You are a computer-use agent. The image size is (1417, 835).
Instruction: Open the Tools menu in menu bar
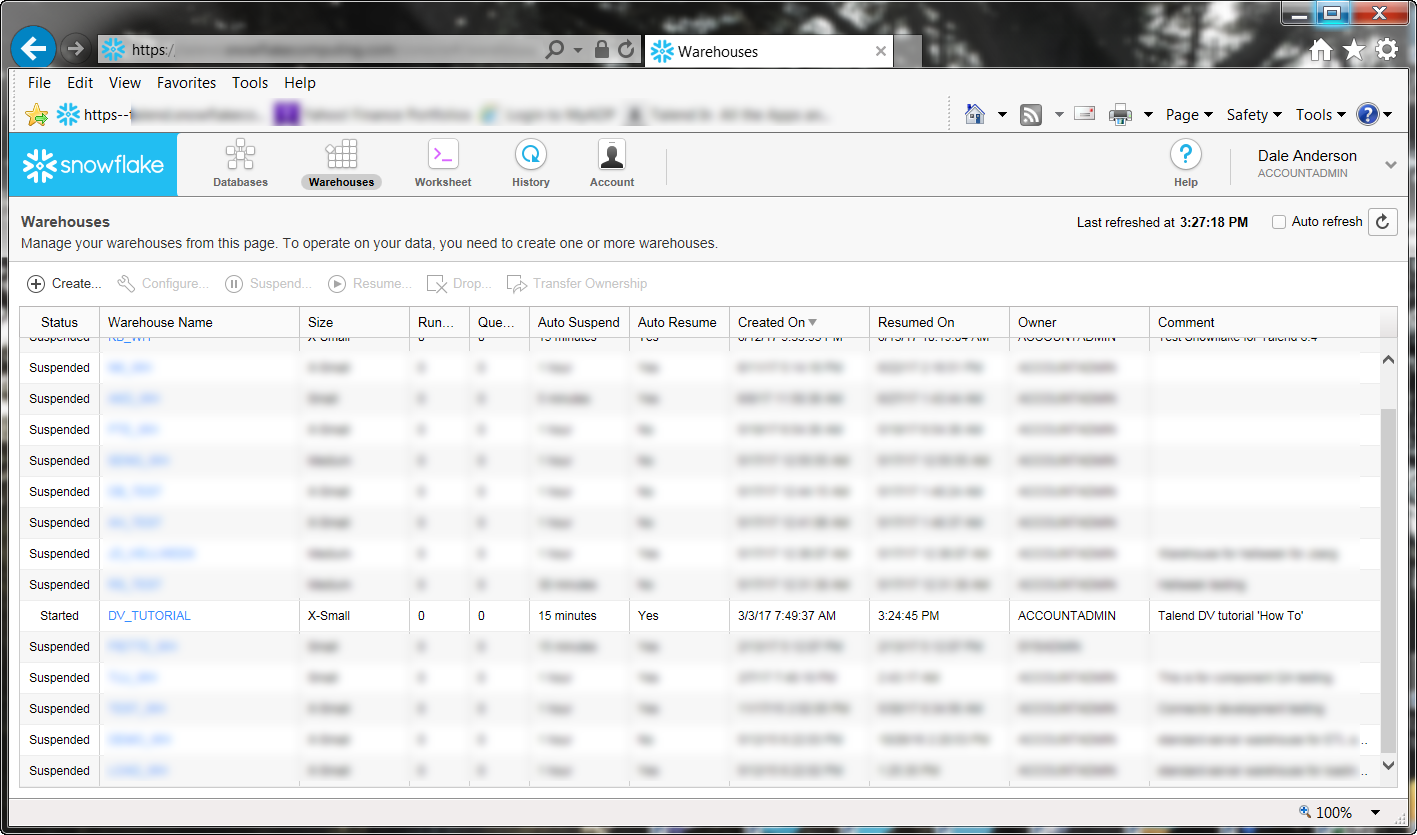(x=250, y=83)
